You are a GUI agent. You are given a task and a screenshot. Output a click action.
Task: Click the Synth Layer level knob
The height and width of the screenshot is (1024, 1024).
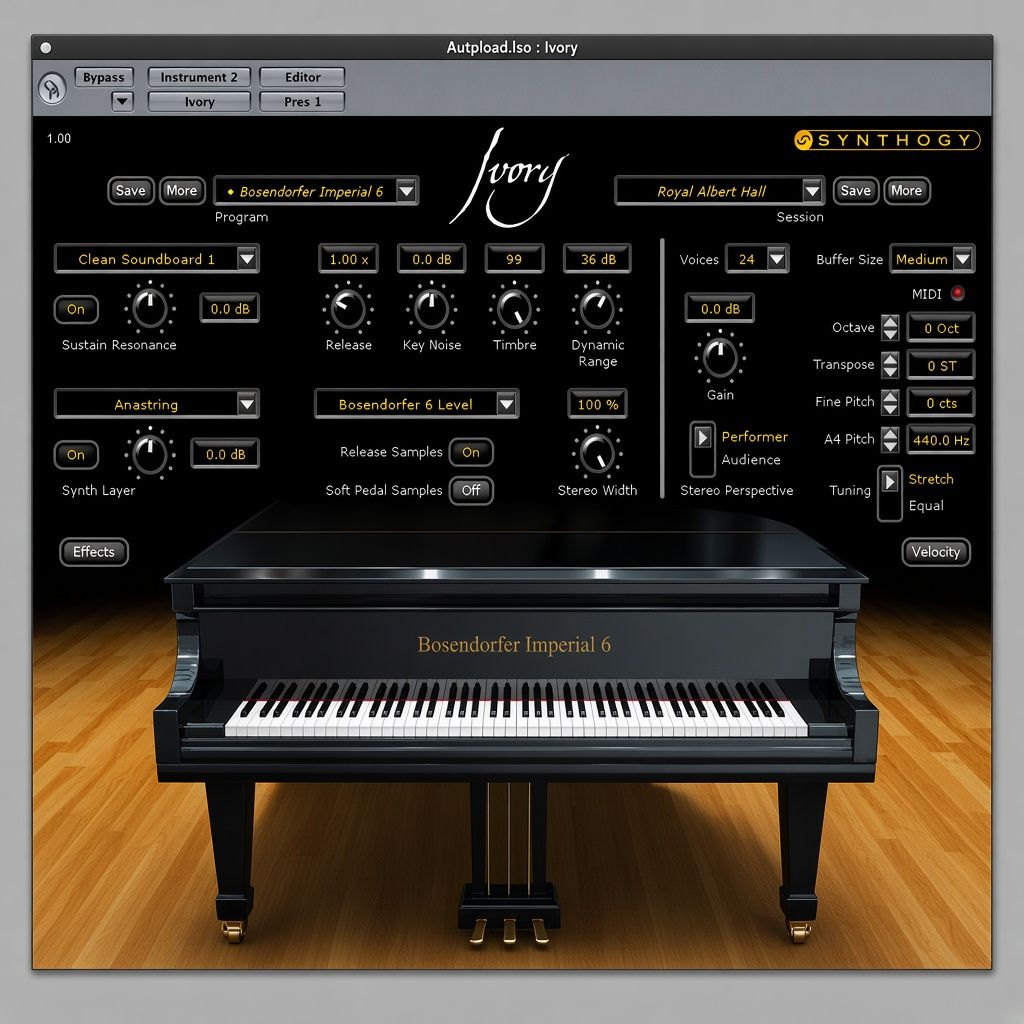coord(150,454)
